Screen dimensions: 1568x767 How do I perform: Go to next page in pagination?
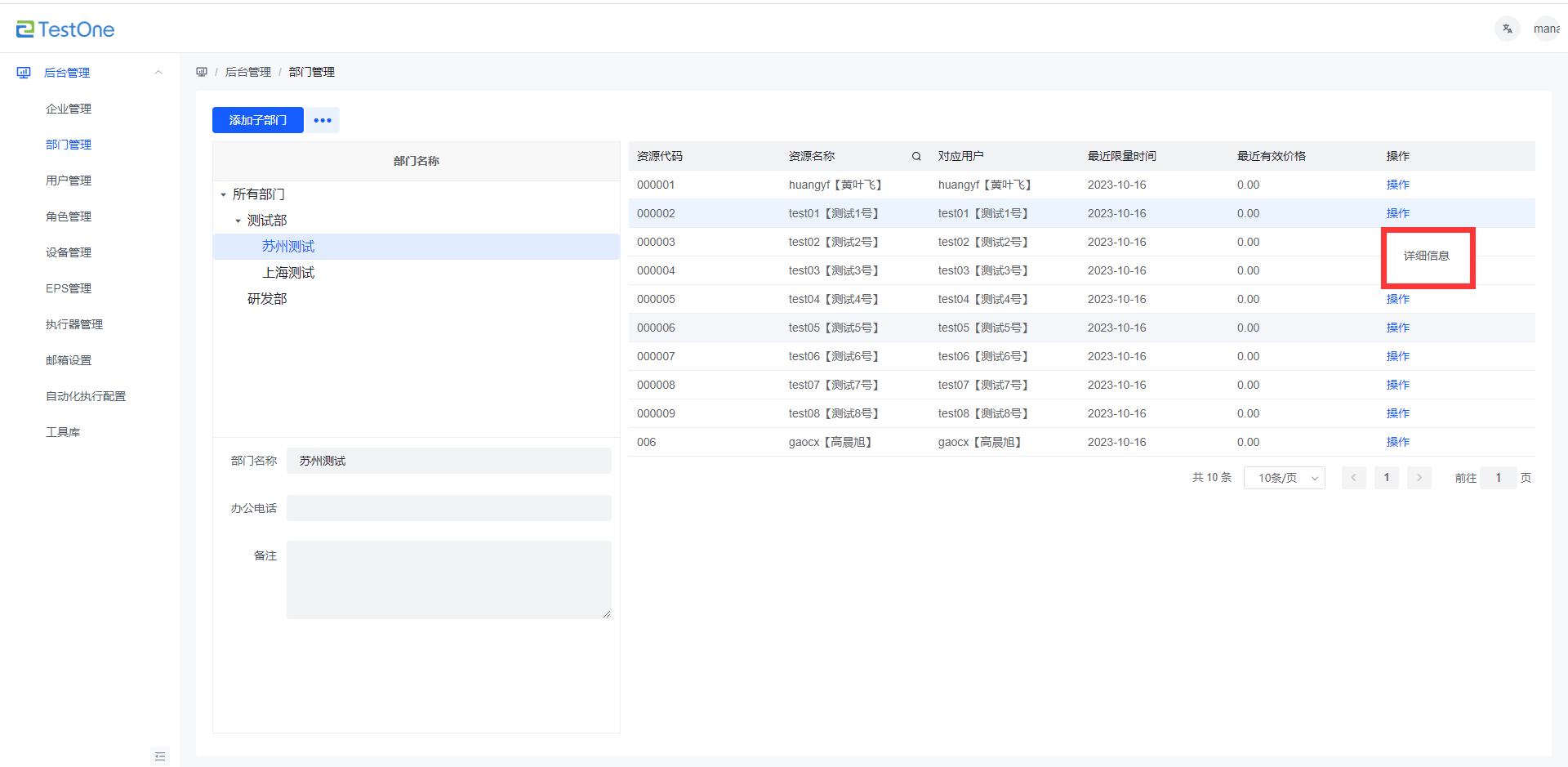click(x=1419, y=478)
